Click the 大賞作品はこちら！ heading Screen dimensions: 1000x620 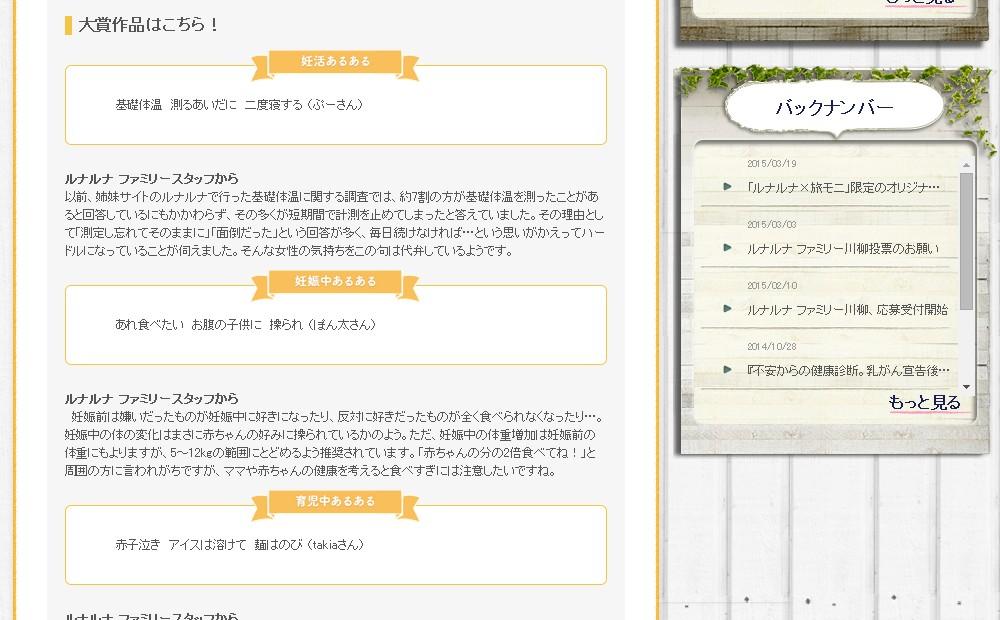tap(149, 25)
